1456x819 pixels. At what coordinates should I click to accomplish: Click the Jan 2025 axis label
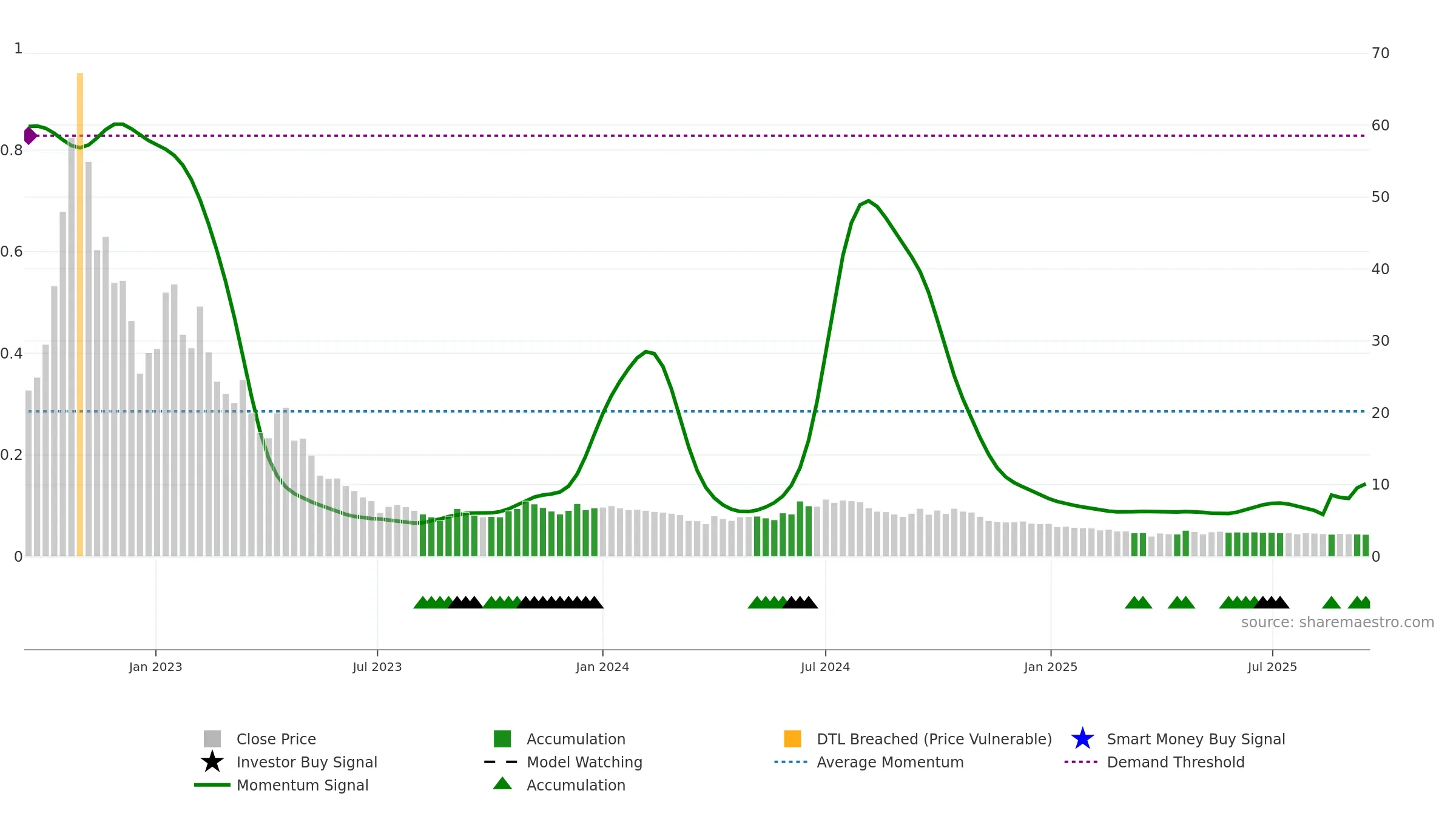click(1051, 667)
